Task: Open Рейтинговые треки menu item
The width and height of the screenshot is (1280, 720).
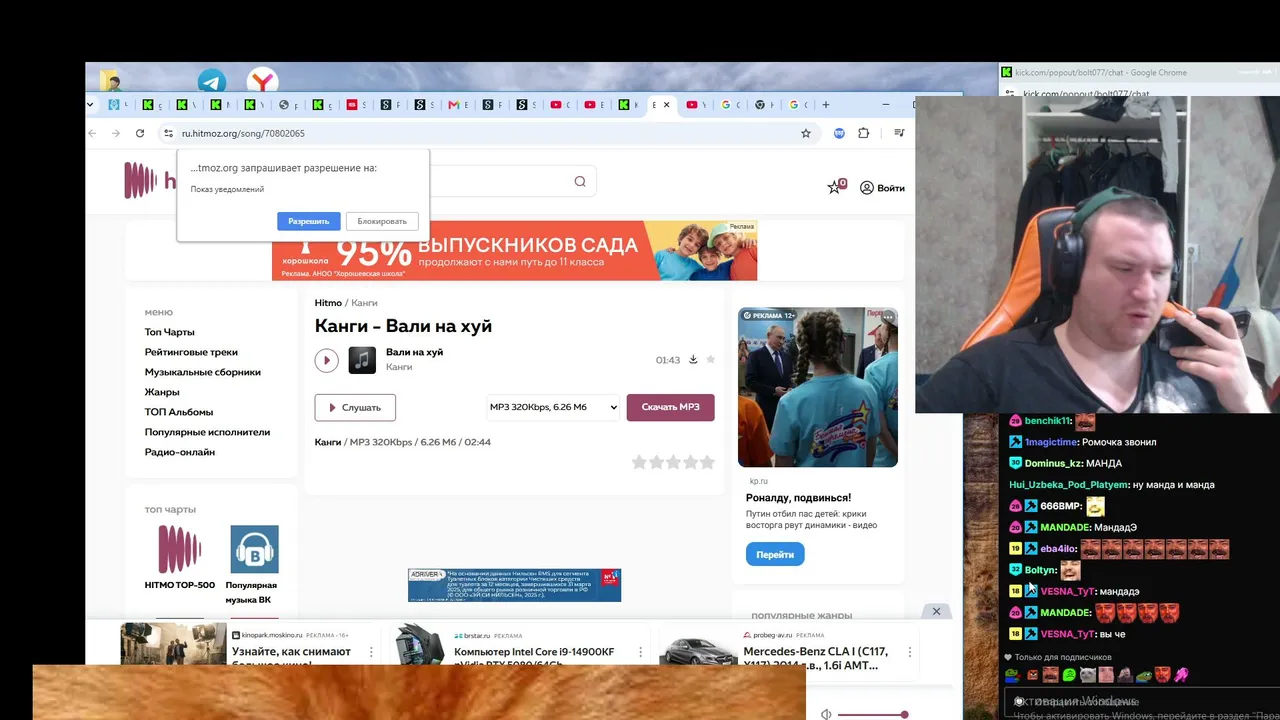Action: pyautogui.click(x=191, y=352)
